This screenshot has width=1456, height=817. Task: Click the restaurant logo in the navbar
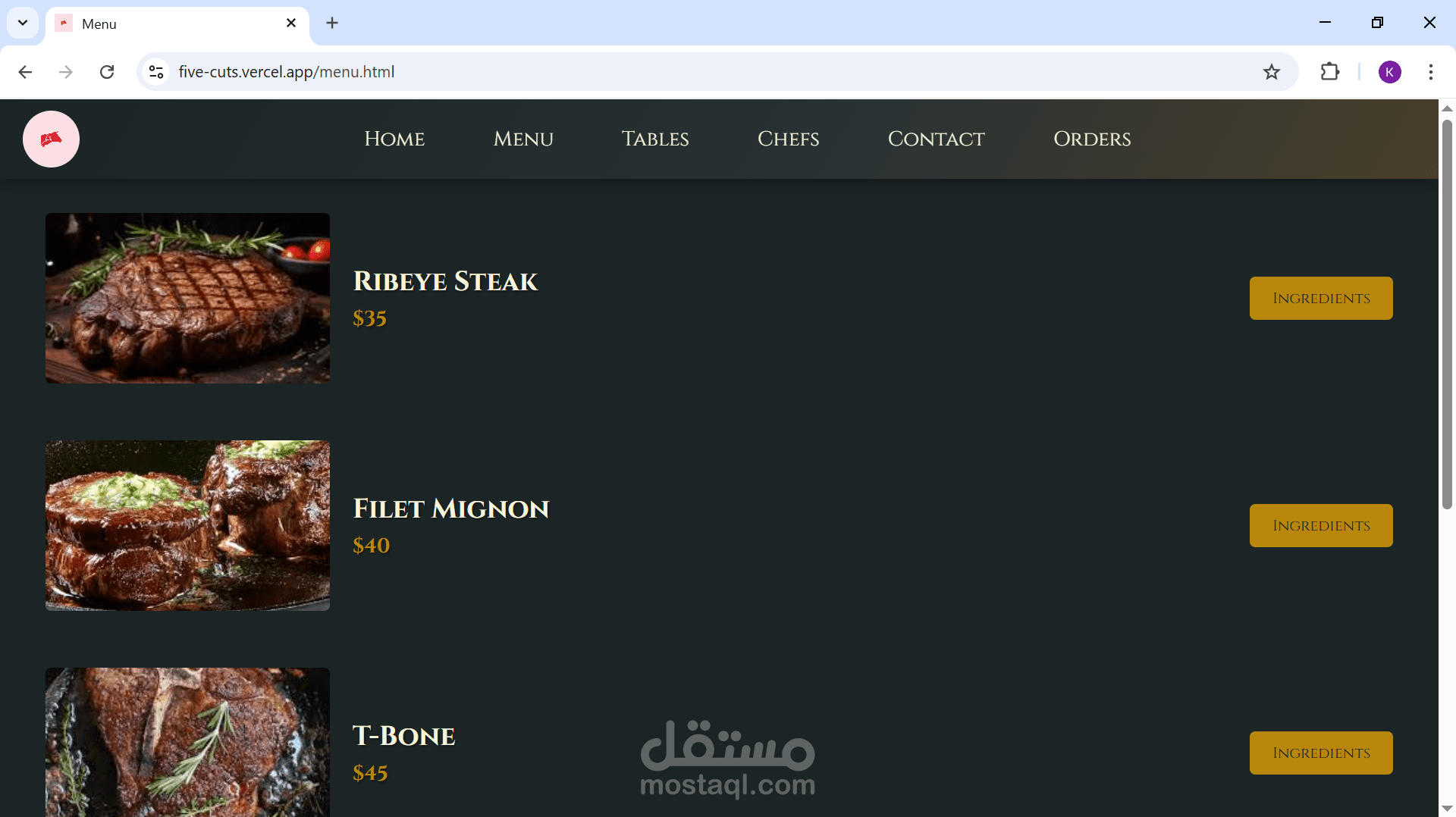[x=51, y=139]
